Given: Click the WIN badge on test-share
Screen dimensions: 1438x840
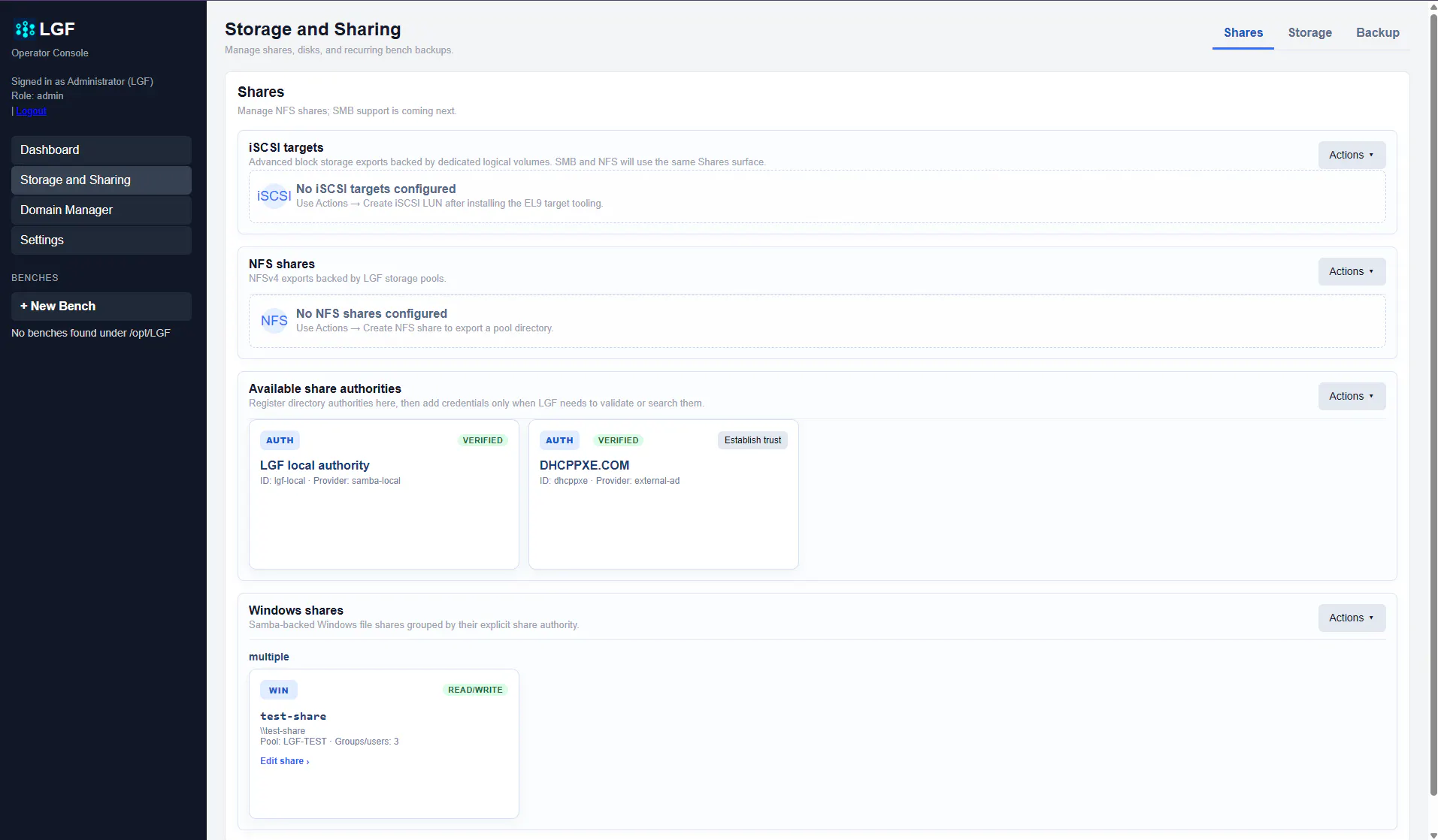Looking at the screenshot, I should [x=279, y=690].
